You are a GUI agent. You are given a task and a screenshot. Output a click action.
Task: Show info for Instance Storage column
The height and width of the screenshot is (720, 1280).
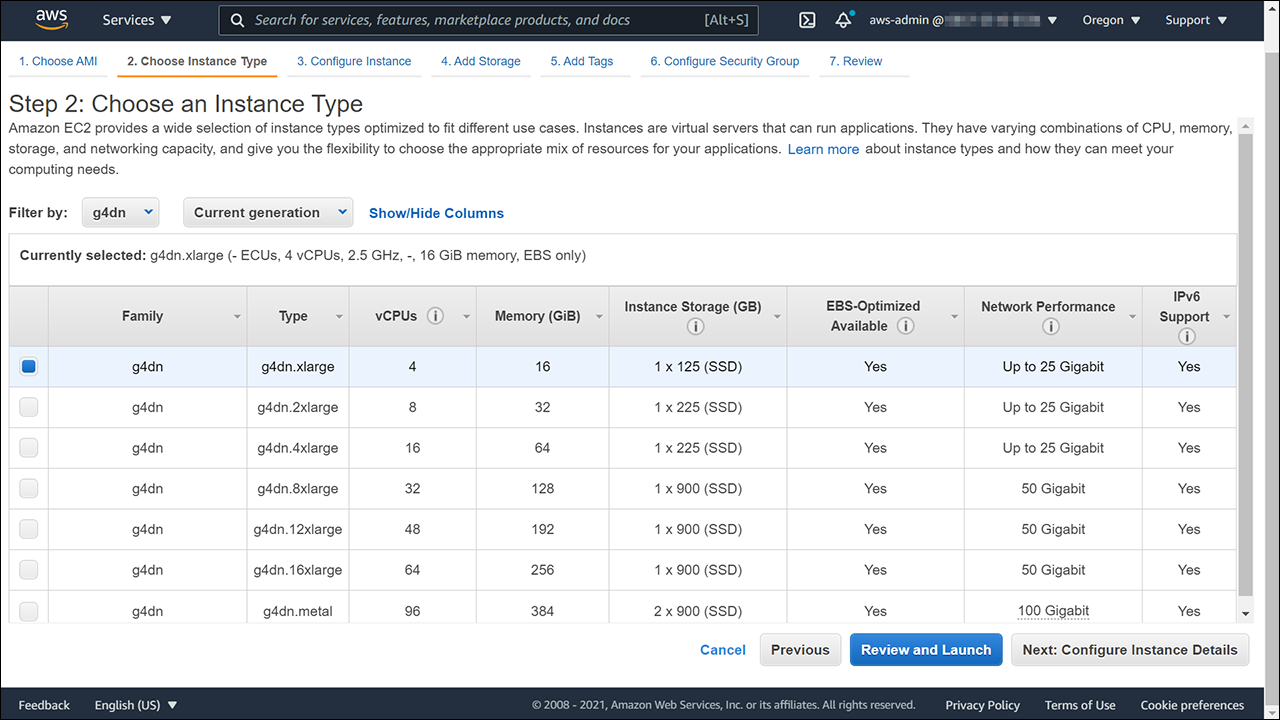(x=696, y=327)
